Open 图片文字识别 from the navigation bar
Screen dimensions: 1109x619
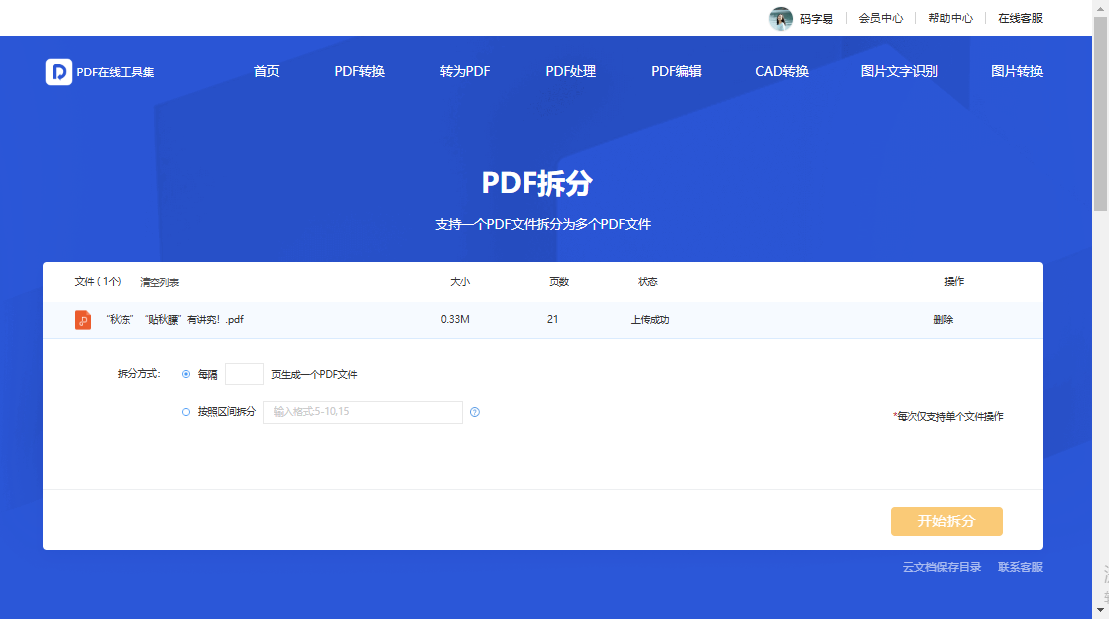897,71
